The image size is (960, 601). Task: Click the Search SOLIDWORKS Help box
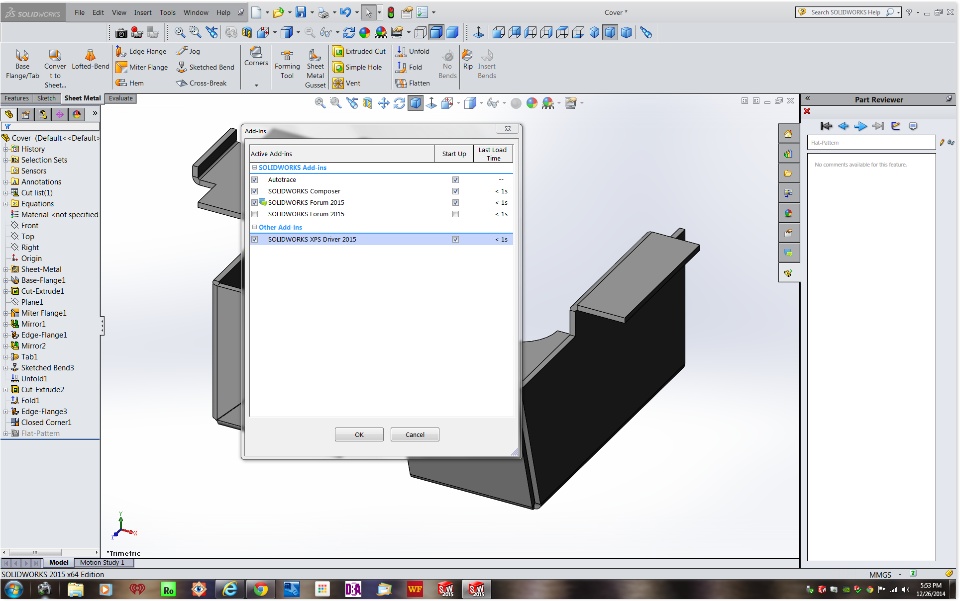tap(847, 12)
